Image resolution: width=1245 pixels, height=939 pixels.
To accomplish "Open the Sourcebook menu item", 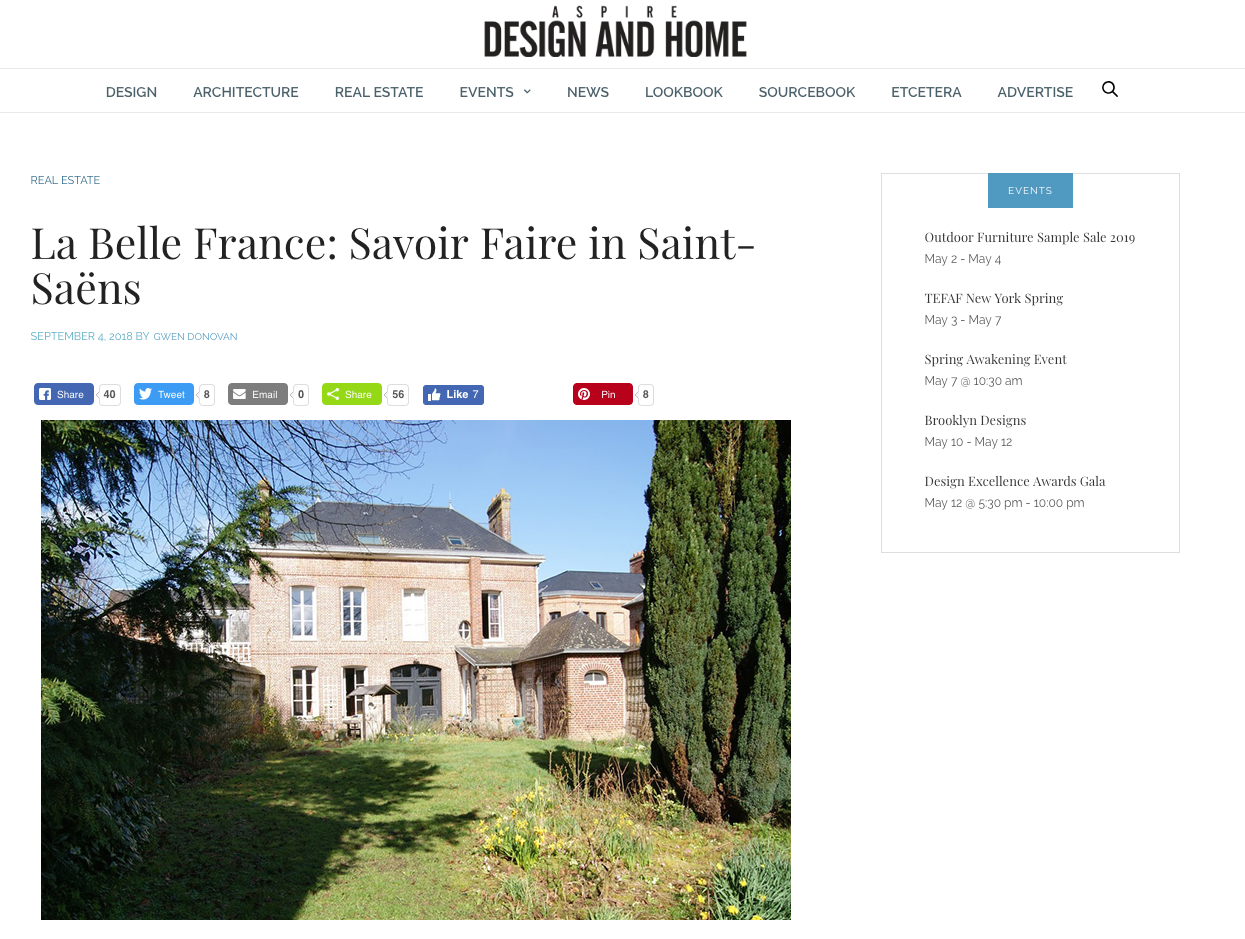I will tap(807, 92).
